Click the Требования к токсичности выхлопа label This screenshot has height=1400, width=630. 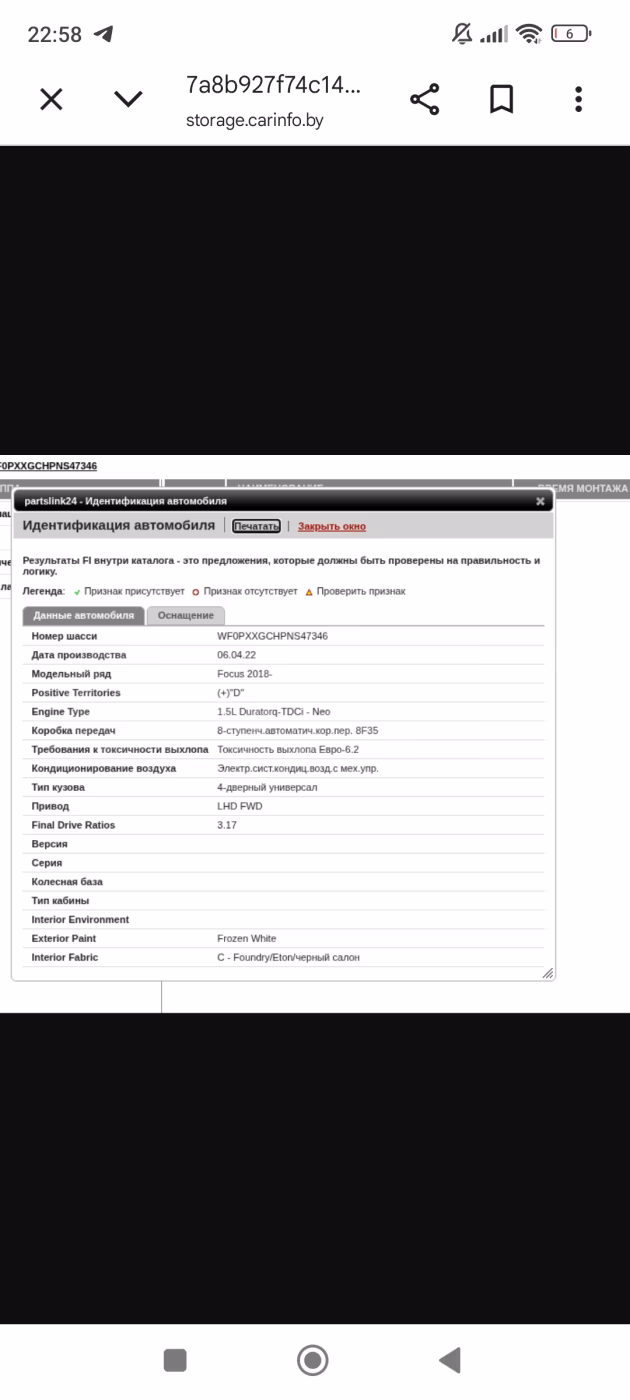coord(120,749)
